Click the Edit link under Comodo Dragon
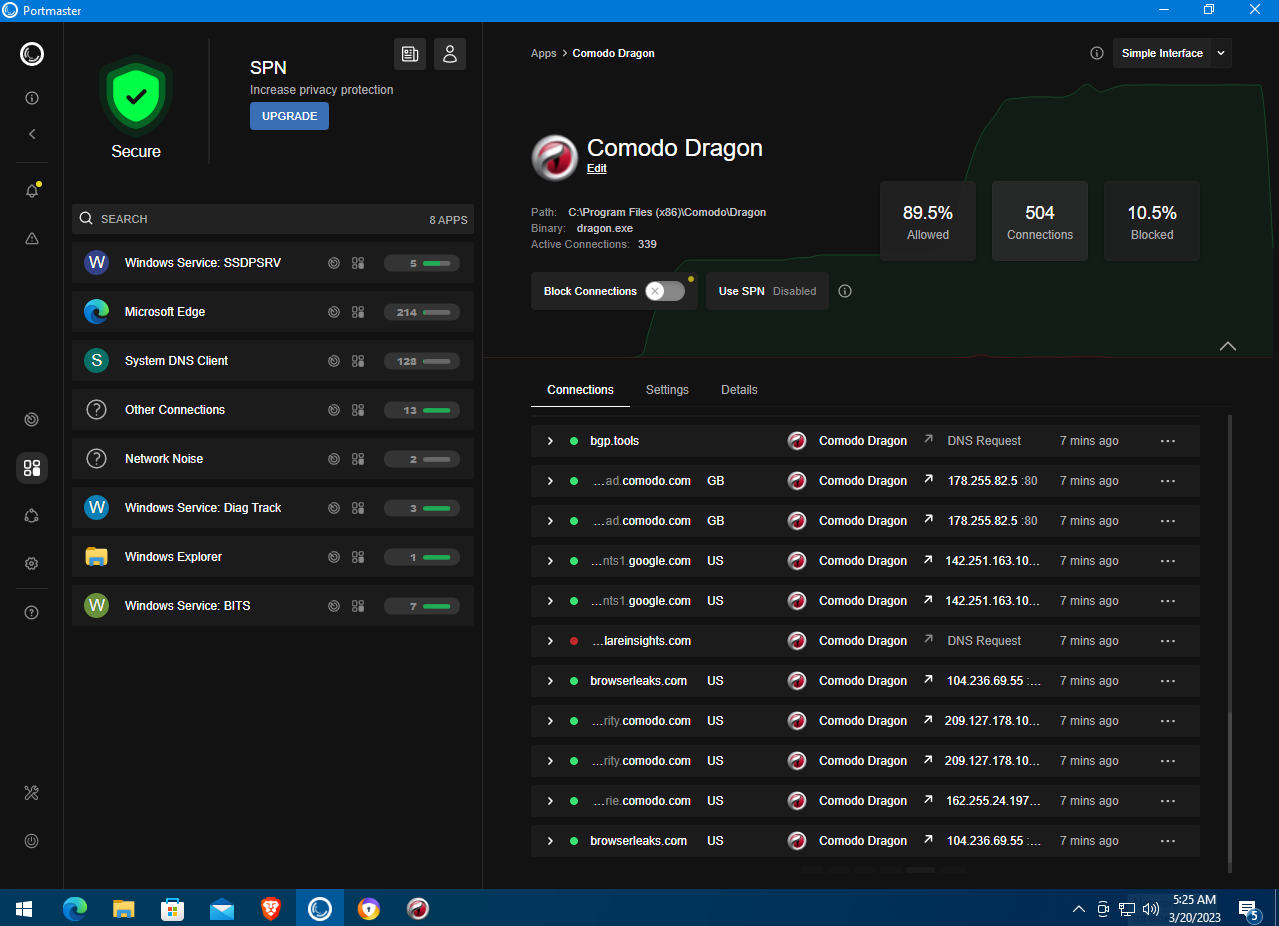Viewport: 1279px width, 926px height. (597, 168)
